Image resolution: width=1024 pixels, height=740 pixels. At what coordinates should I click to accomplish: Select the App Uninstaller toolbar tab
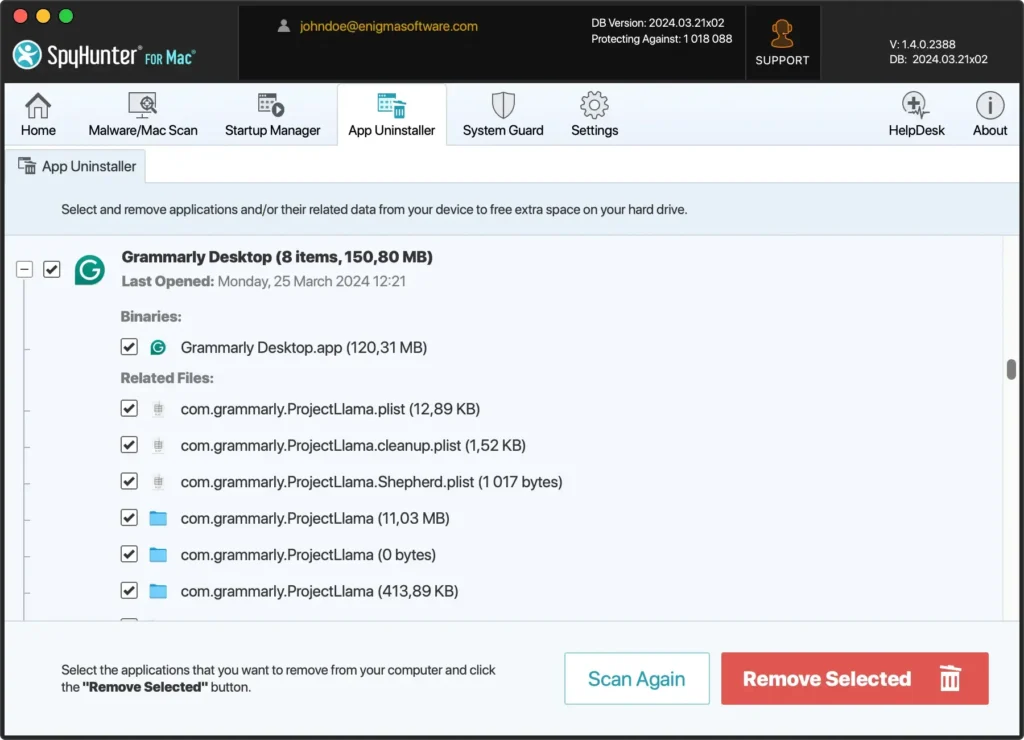tap(391, 114)
